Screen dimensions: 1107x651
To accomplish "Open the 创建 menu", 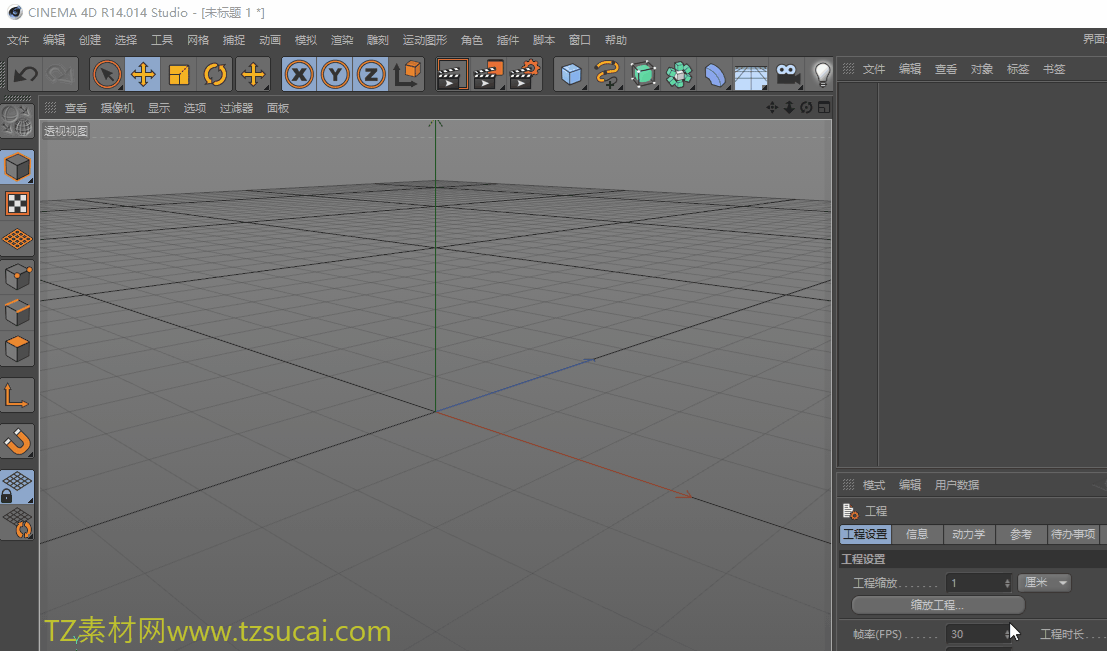I will [x=90, y=40].
